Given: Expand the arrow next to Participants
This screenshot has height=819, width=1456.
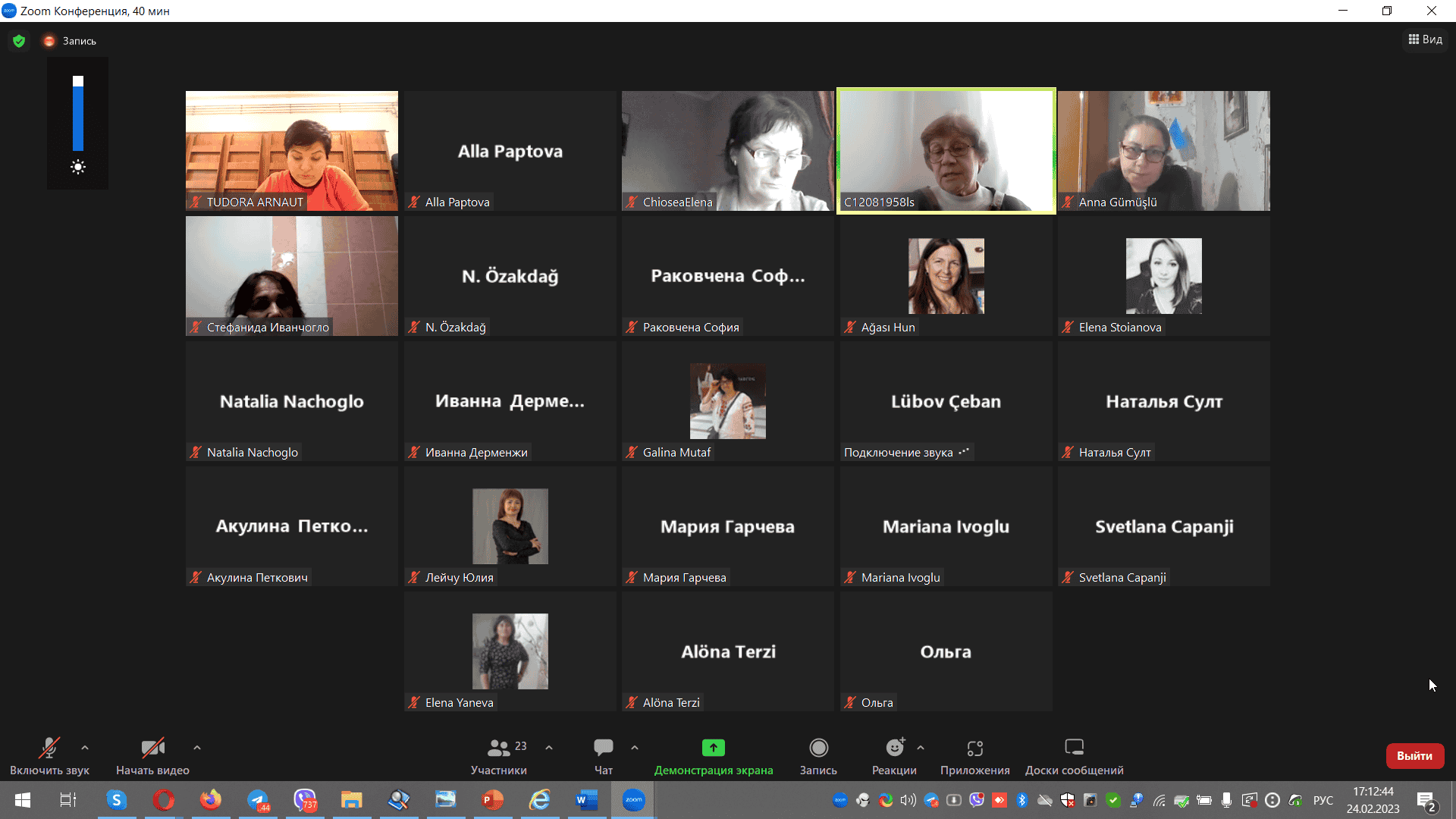Looking at the screenshot, I should click(x=549, y=748).
